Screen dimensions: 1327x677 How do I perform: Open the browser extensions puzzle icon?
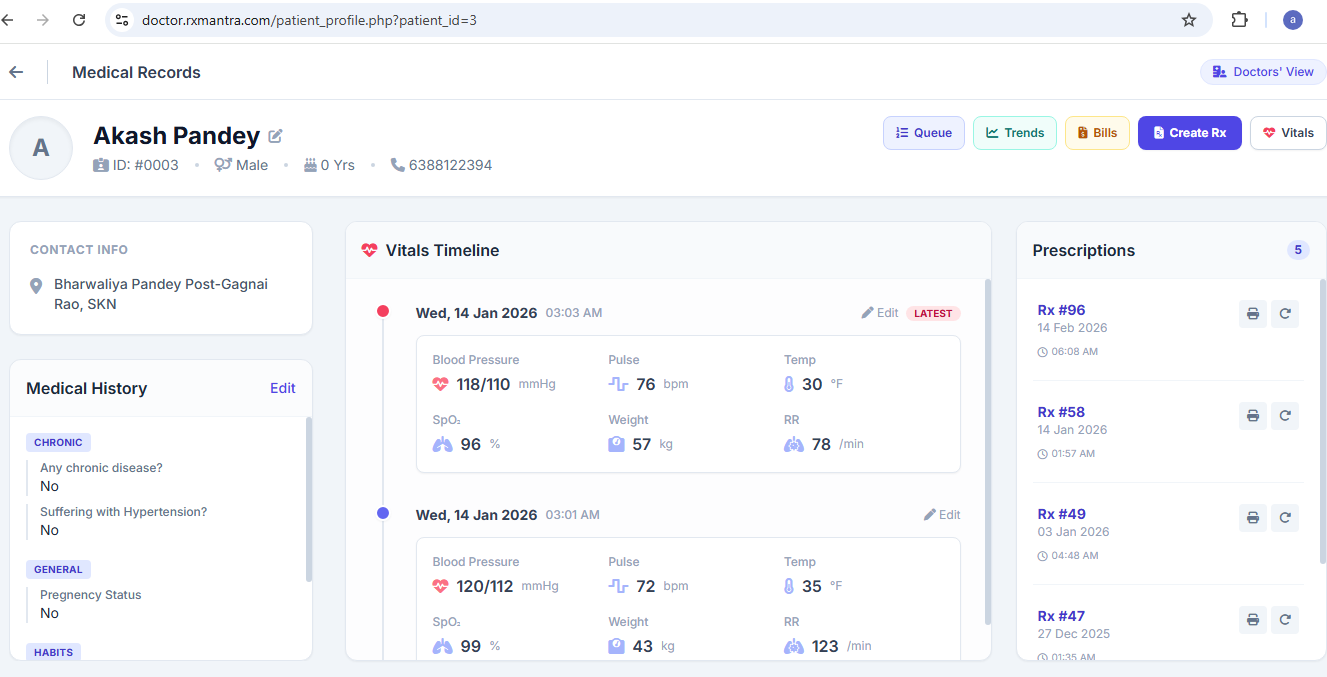click(1239, 20)
